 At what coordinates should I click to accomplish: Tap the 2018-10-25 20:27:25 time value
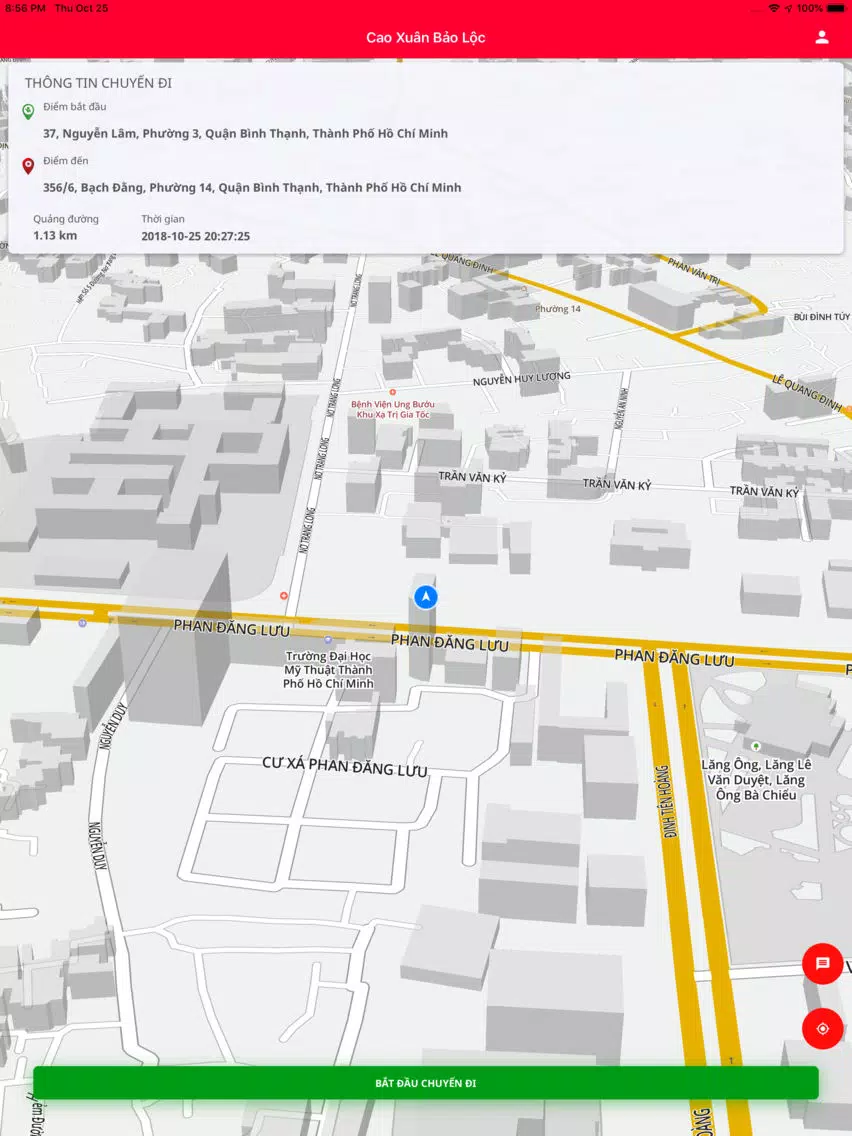coord(196,236)
